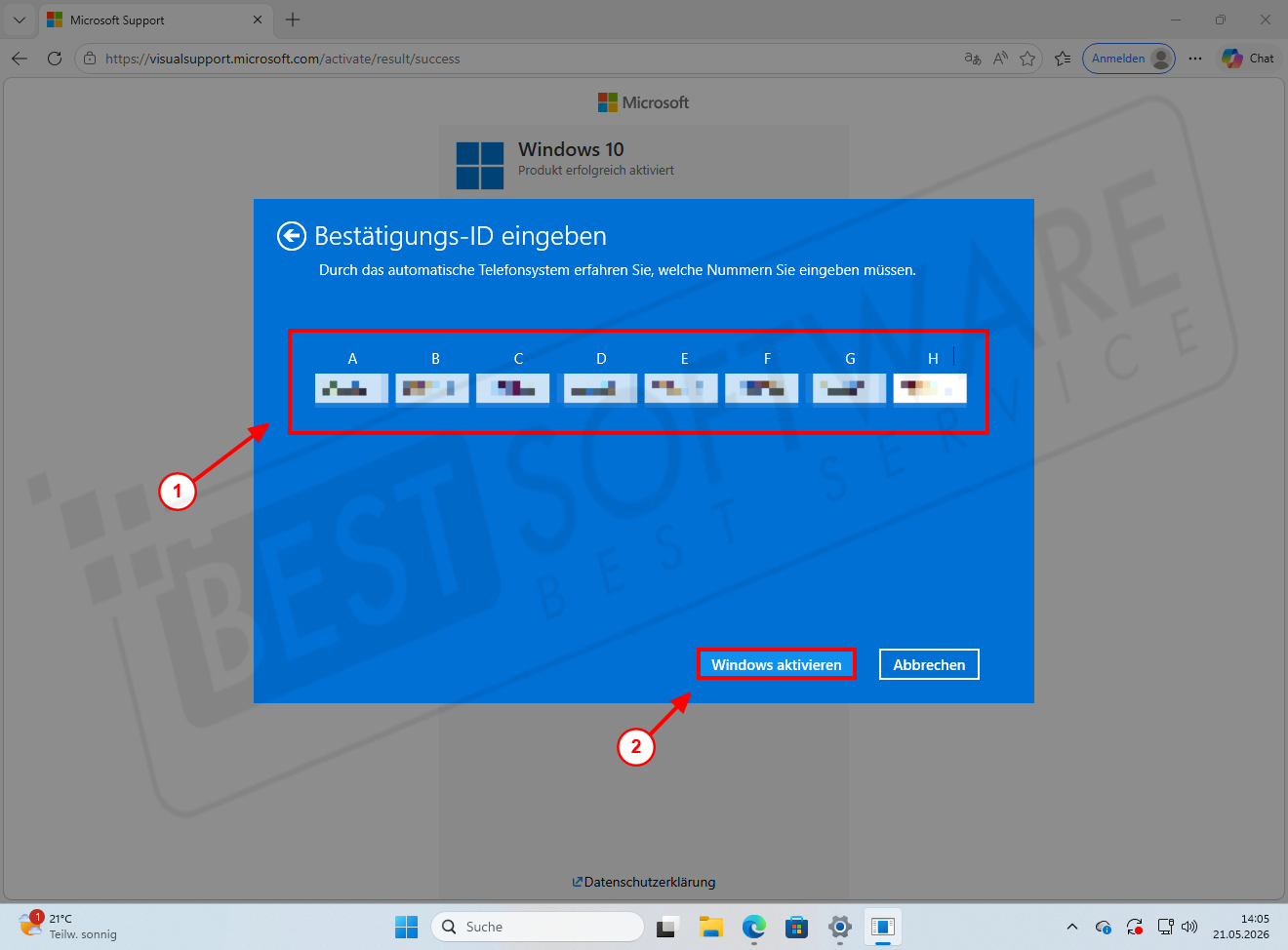Select confirmation ID field D
1288x950 pixels.
coord(601,388)
